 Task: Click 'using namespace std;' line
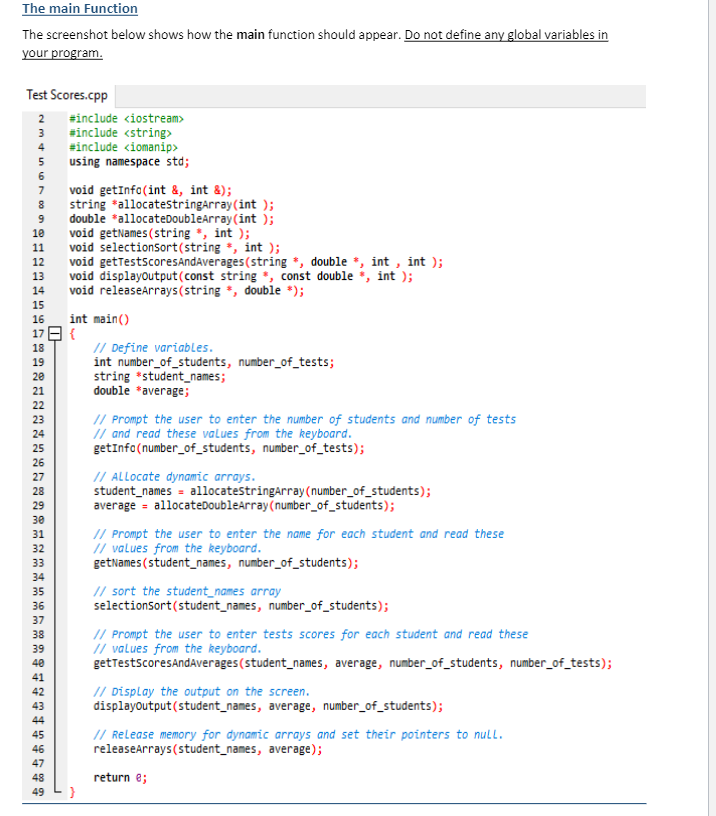(x=129, y=162)
